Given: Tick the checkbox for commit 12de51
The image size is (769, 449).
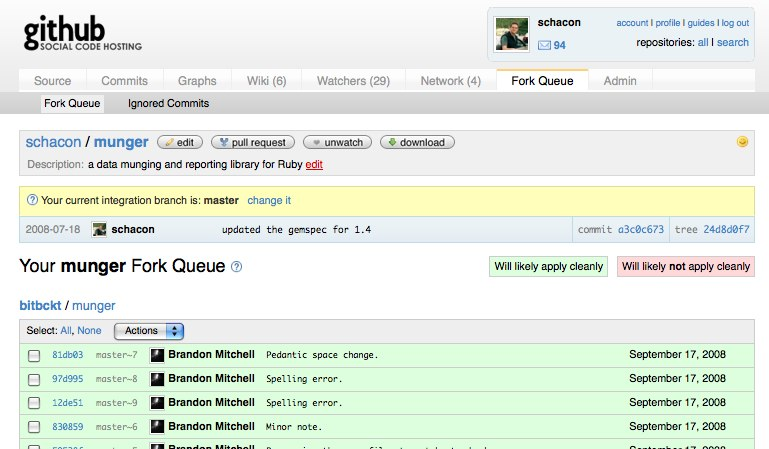Looking at the screenshot, I should 34,404.
